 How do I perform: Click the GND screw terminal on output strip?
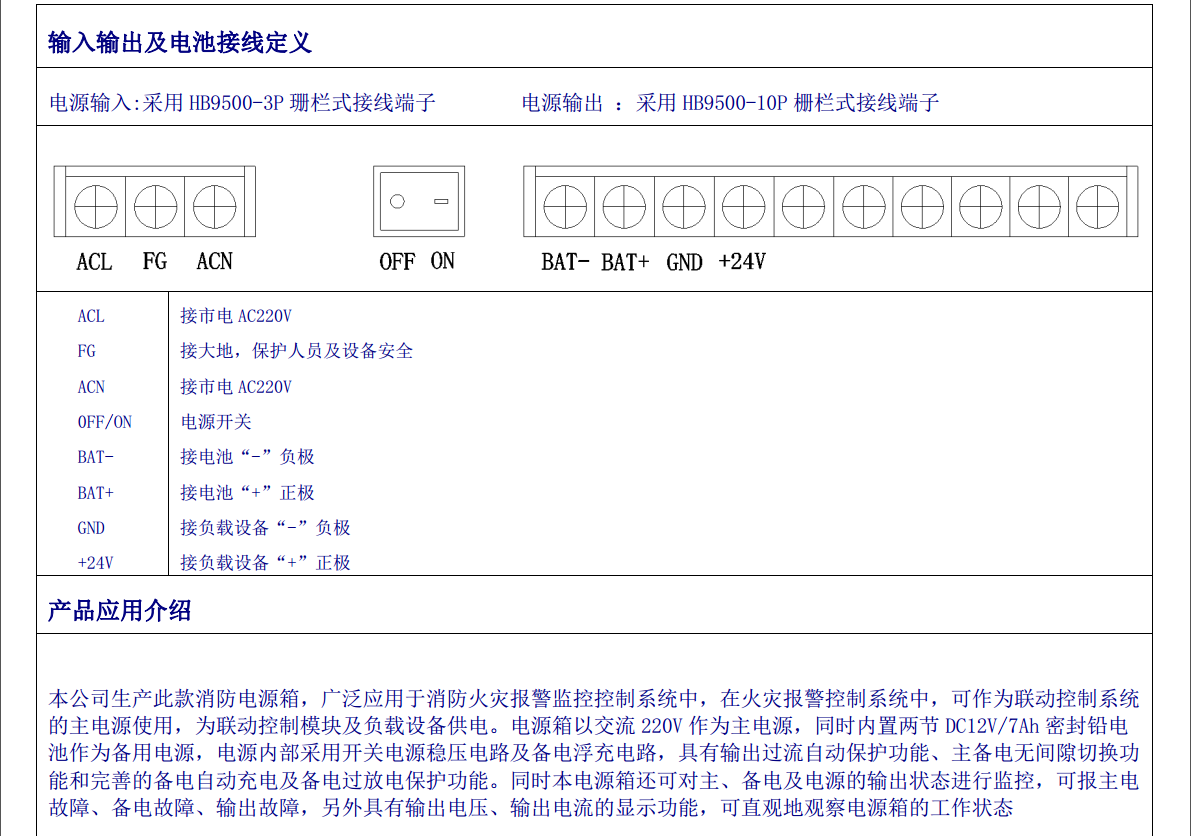tap(684, 208)
